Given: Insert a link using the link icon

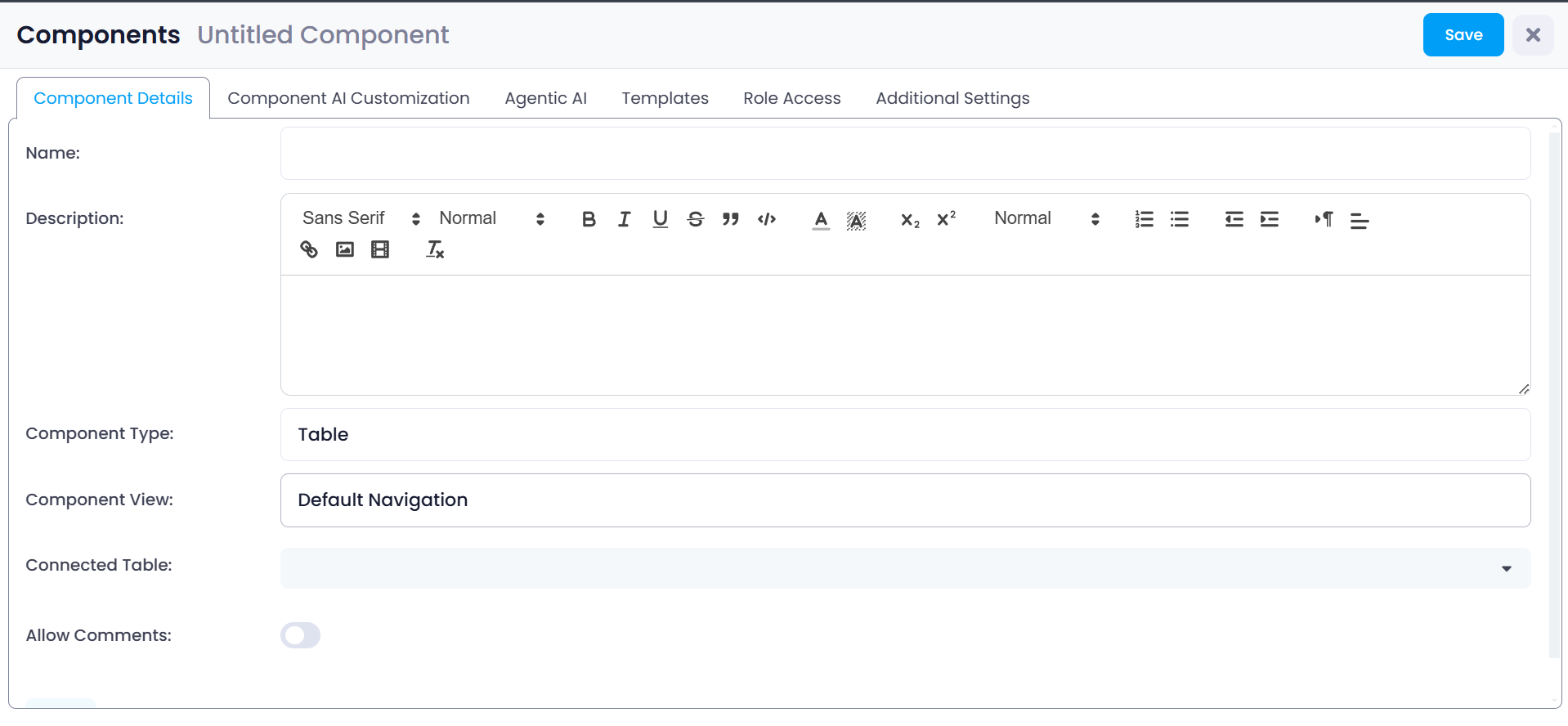Looking at the screenshot, I should pos(309,249).
